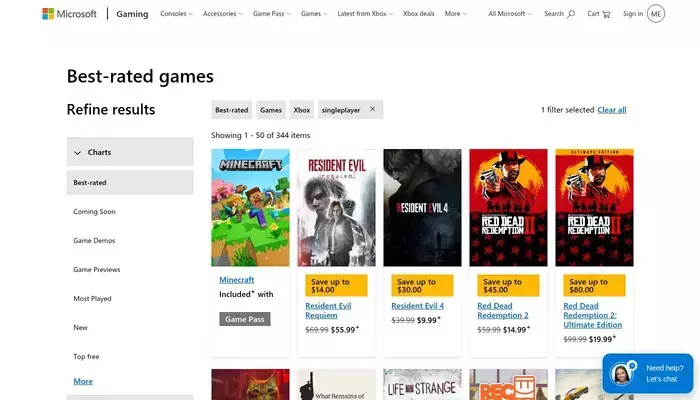Select the Coming Soon chart
Image resolution: width=700 pixels, height=400 pixels.
pyautogui.click(x=94, y=212)
